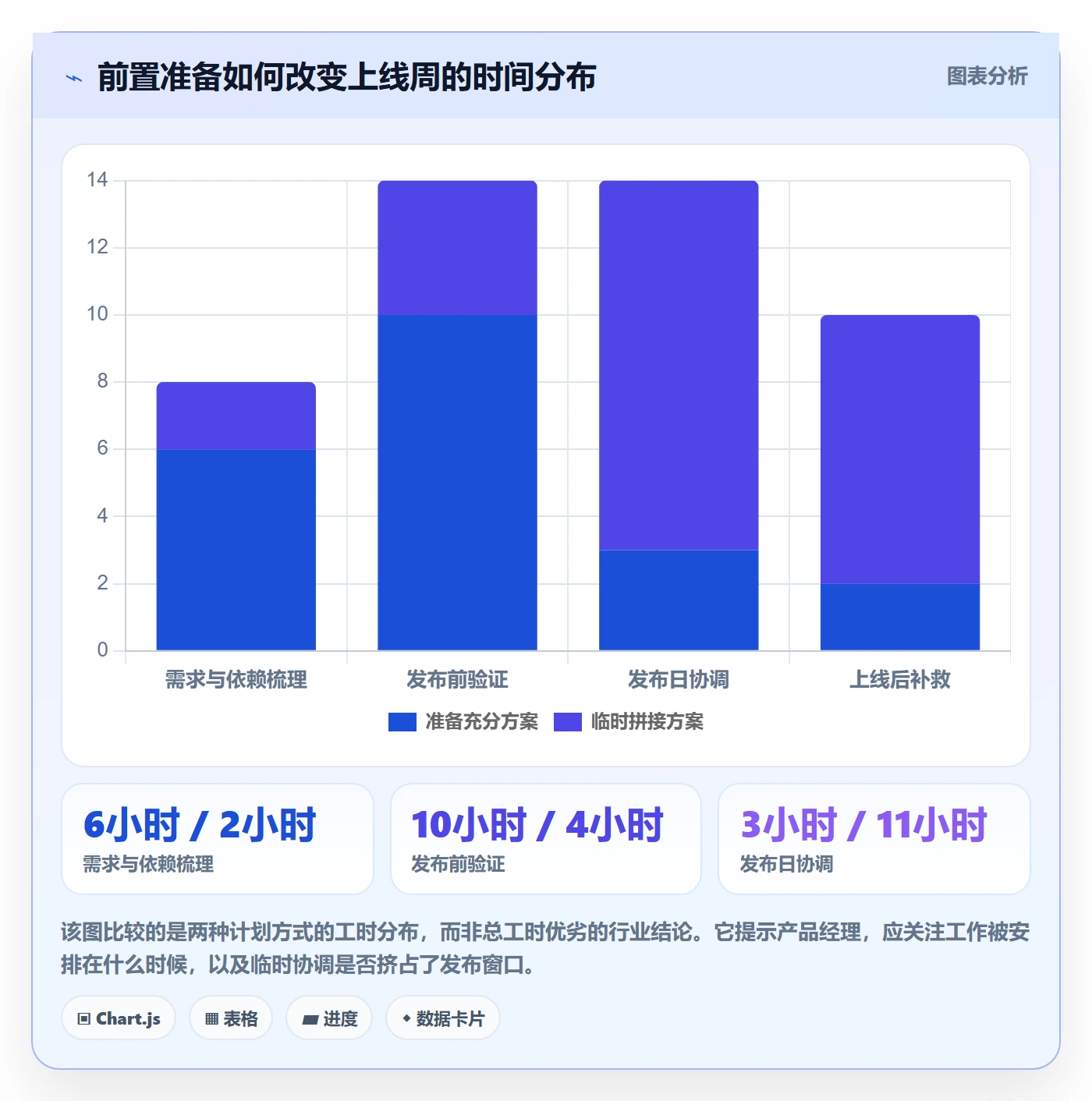
Task: Click the blue segment of the 发布日协调 bar
Action: [x=679, y=600]
